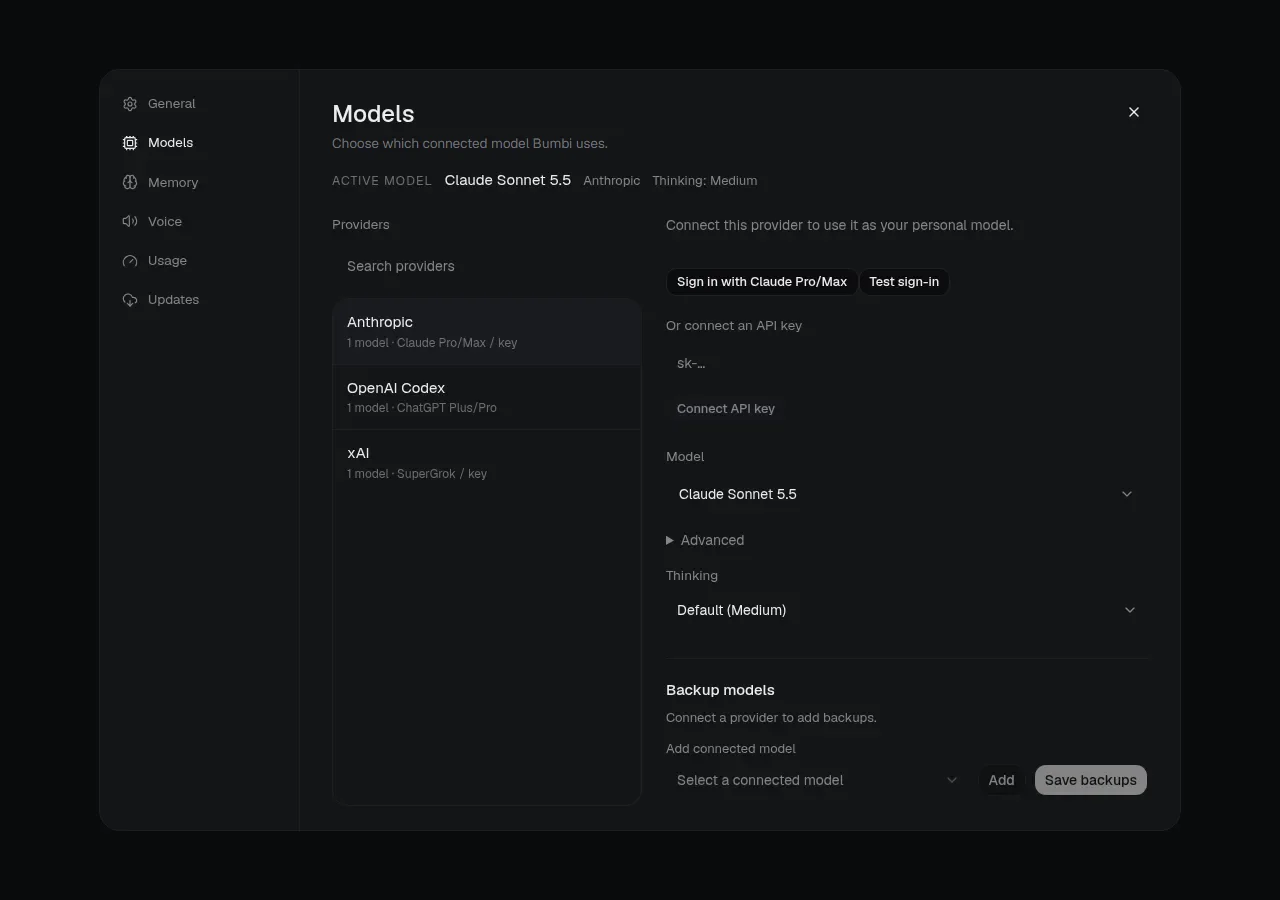This screenshot has width=1280, height=900.
Task: Expand the Advanced disclosure triangle
Action: coord(670,540)
